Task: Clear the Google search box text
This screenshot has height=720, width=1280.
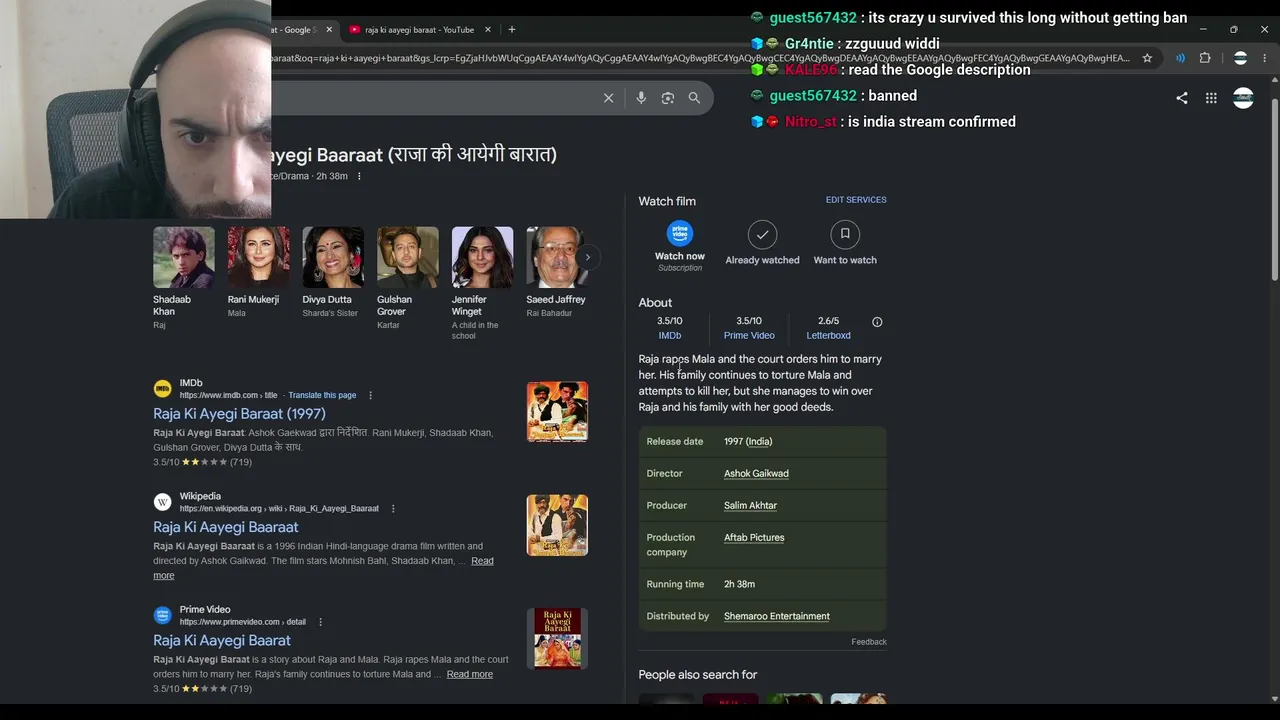Action: point(608,98)
